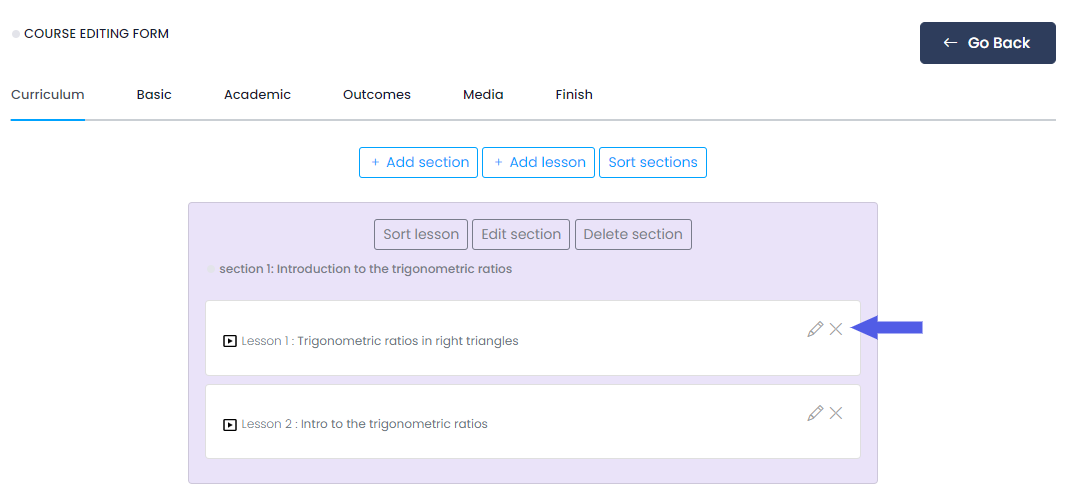The width and height of the screenshot is (1071, 489).
Task: Remove Lesson 2 with the X icon
Action: pos(836,413)
